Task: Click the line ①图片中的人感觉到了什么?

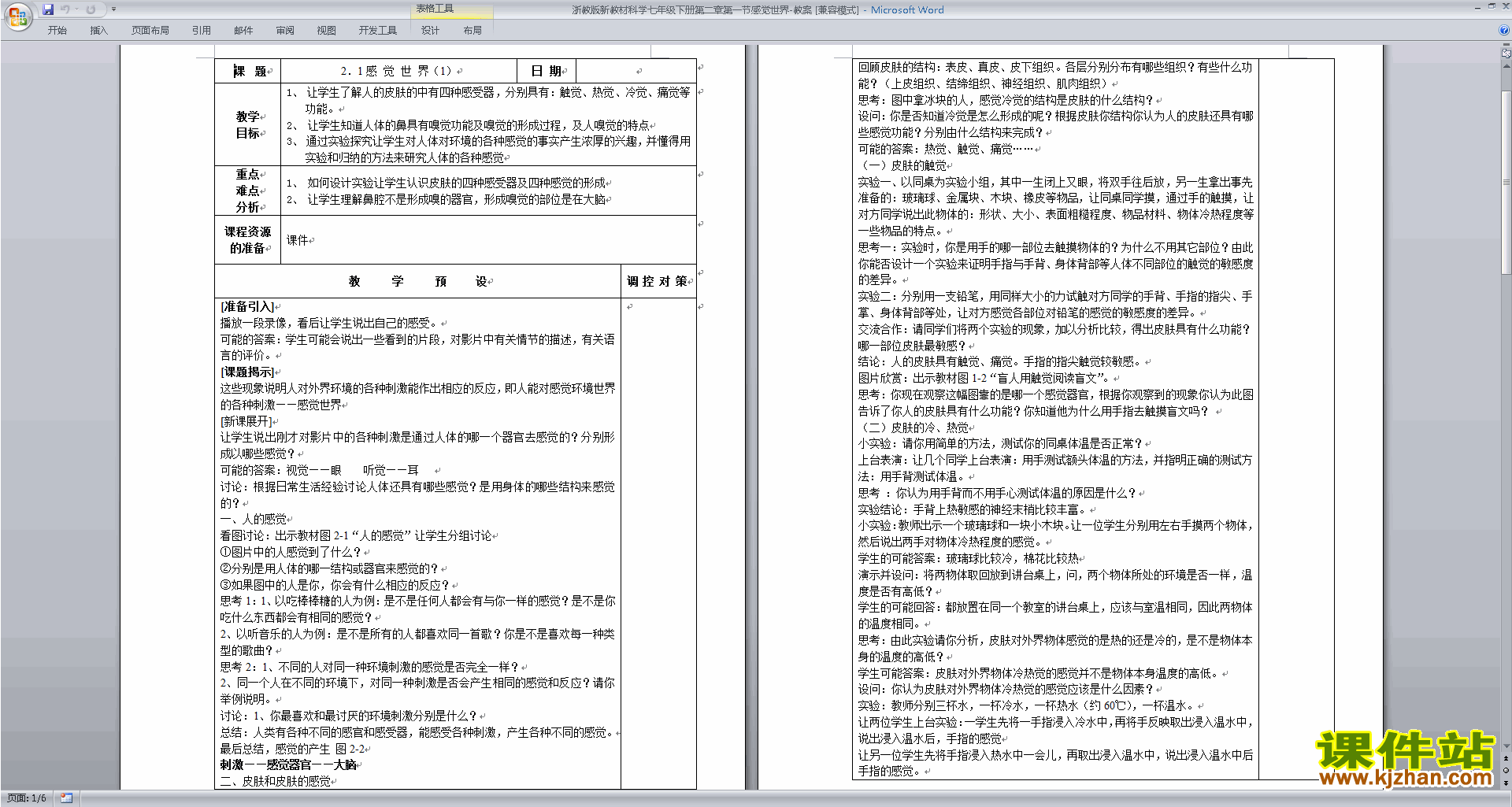Action: point(291,552)
